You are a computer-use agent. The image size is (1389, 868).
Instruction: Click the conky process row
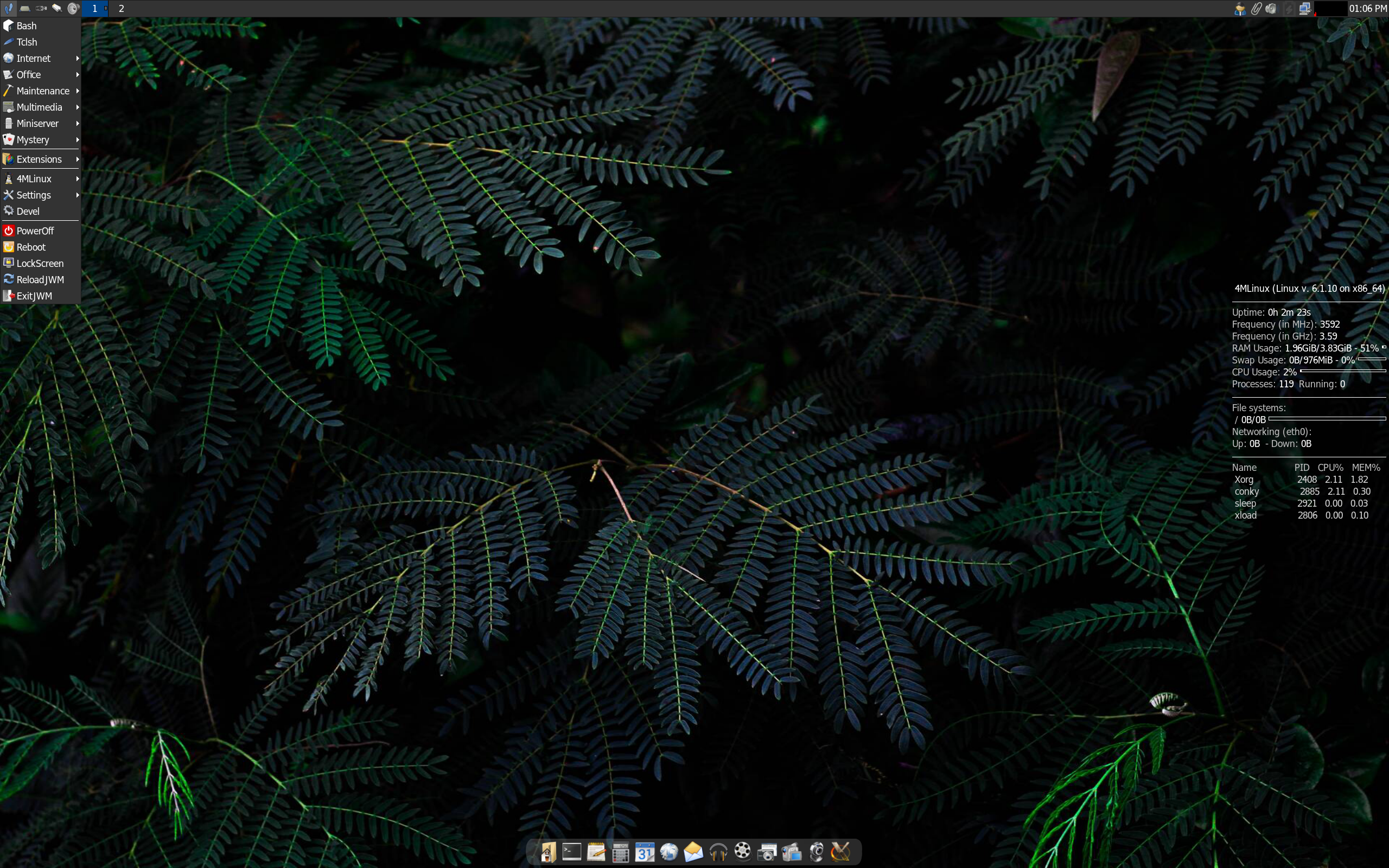[1302, 492]
